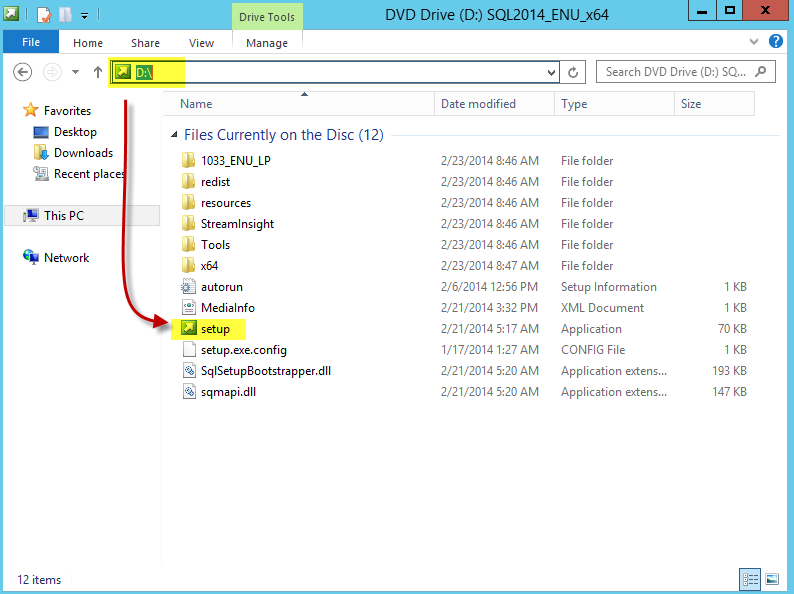Click the Forward navigation arrow
Image resolution: width=794 pixels, height=594 pixels.
[x=52, y=72]
